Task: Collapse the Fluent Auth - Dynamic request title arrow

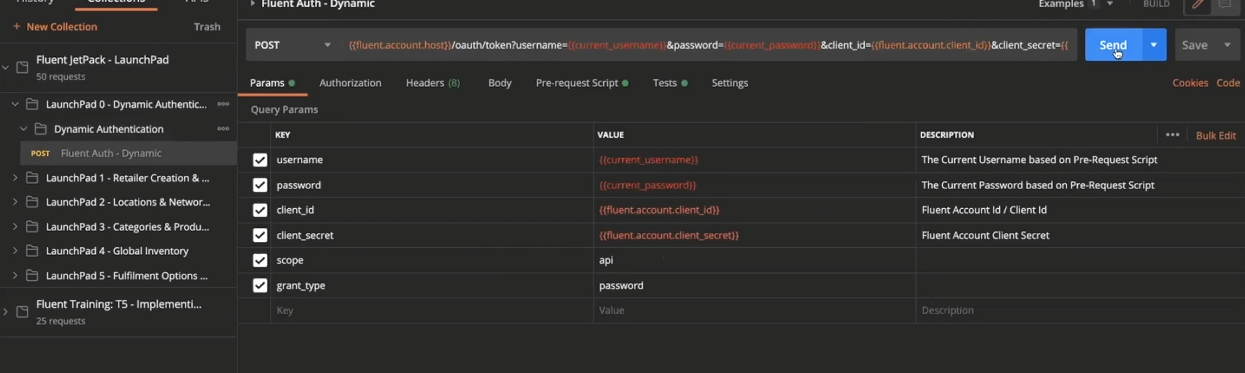Action: point(252,5)
